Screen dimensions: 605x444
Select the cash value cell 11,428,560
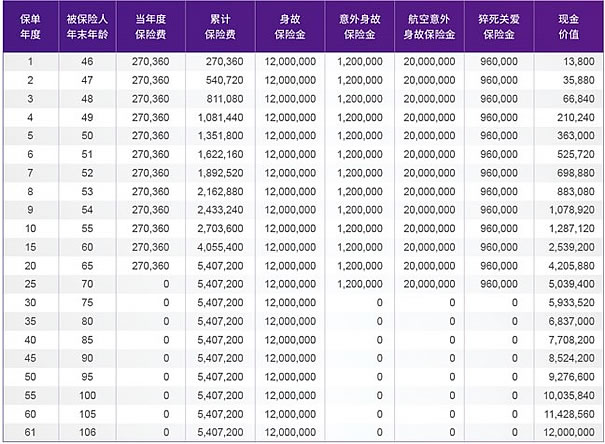point(570,413)
